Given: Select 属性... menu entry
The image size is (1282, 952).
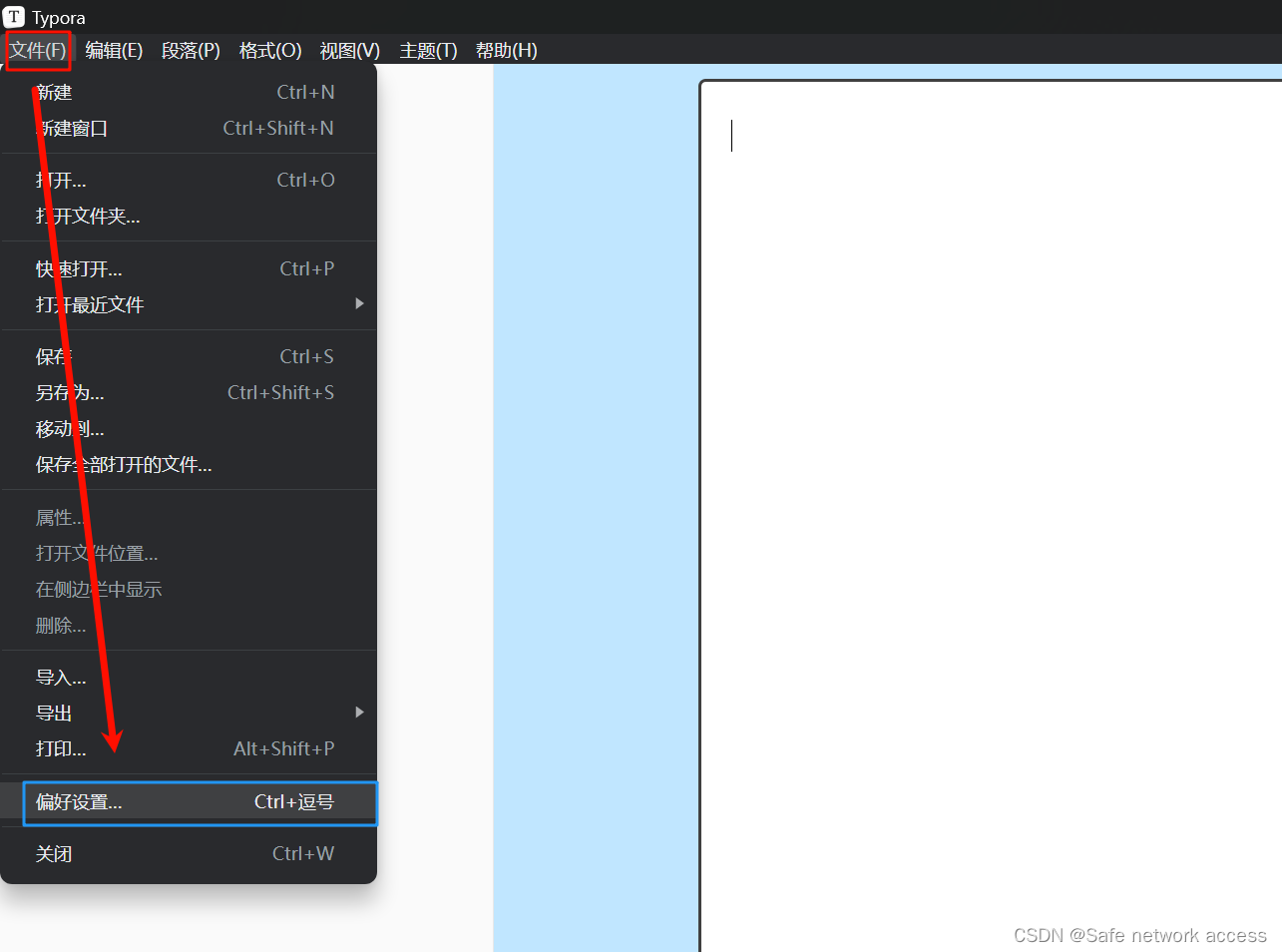Looking at the screenshot, I should 189,518.
